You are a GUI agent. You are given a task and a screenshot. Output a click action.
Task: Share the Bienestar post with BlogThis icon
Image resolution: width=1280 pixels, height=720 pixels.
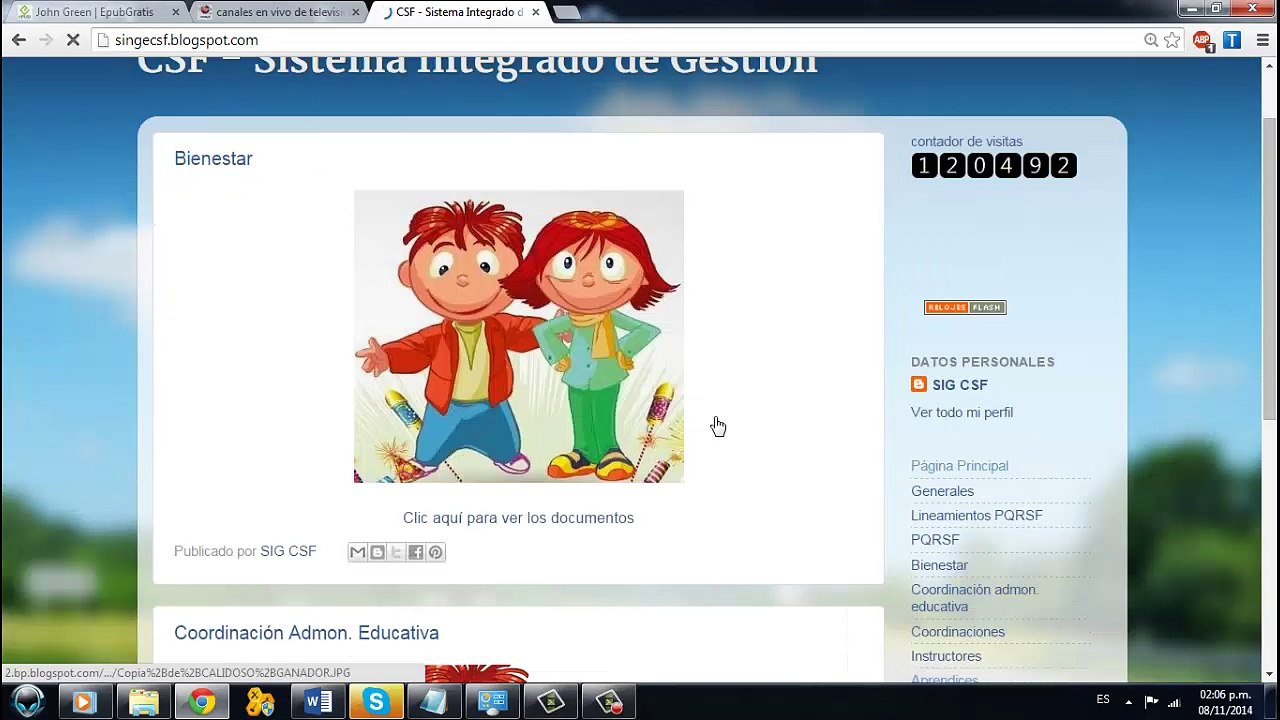(x=377, y=552)
